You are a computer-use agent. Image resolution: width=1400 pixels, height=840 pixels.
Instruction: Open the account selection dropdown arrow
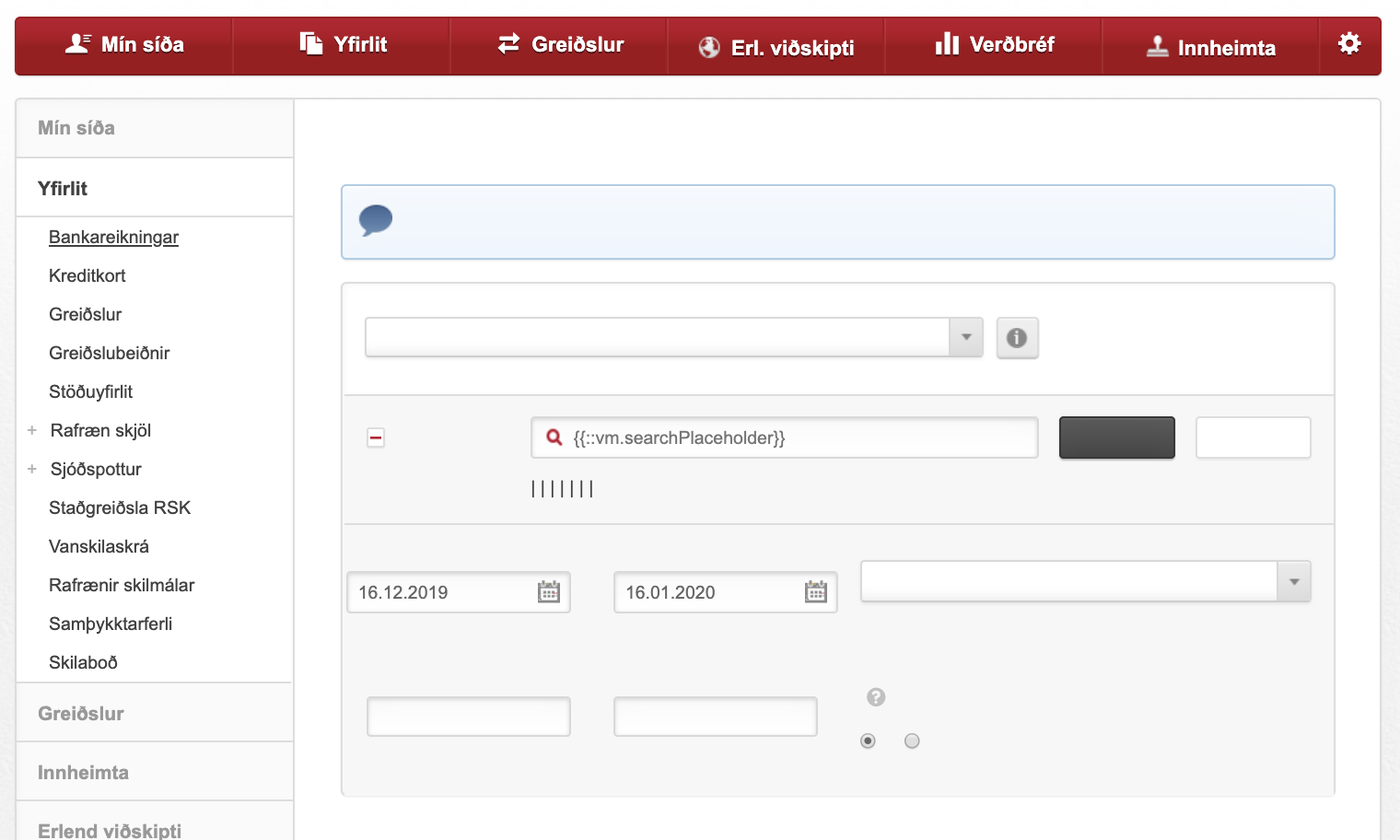(x=966, y=337)
